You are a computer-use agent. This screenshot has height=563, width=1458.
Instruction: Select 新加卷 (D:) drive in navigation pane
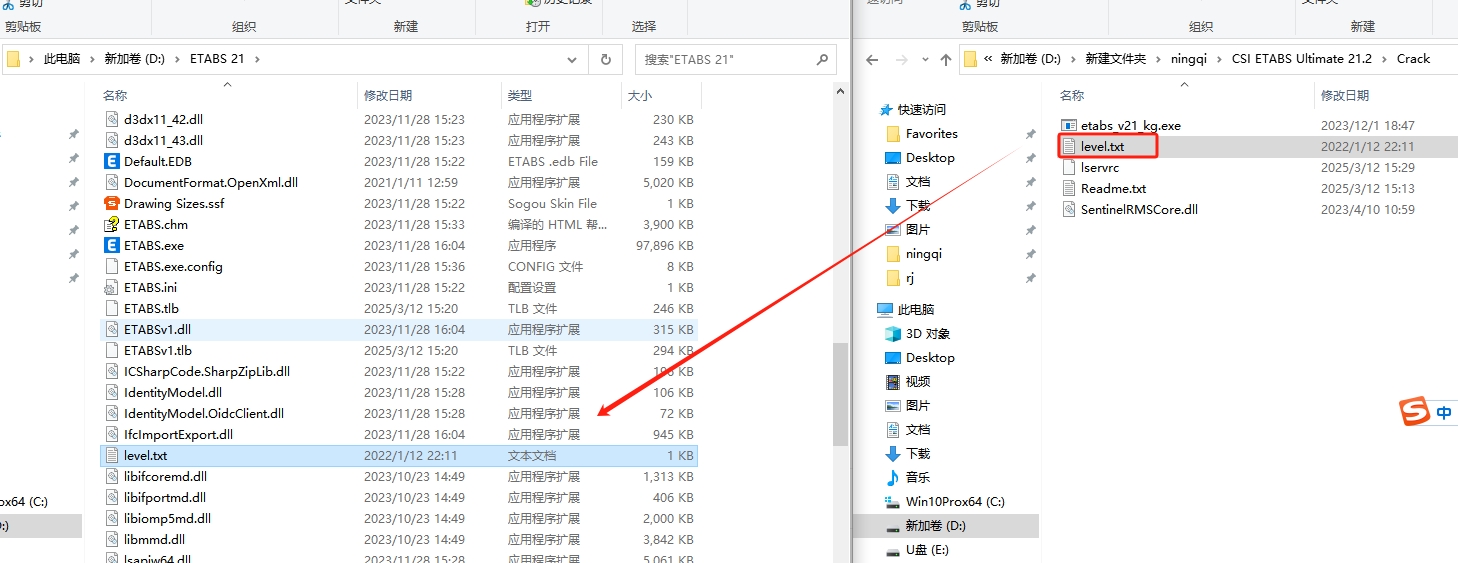click(935, 526)
